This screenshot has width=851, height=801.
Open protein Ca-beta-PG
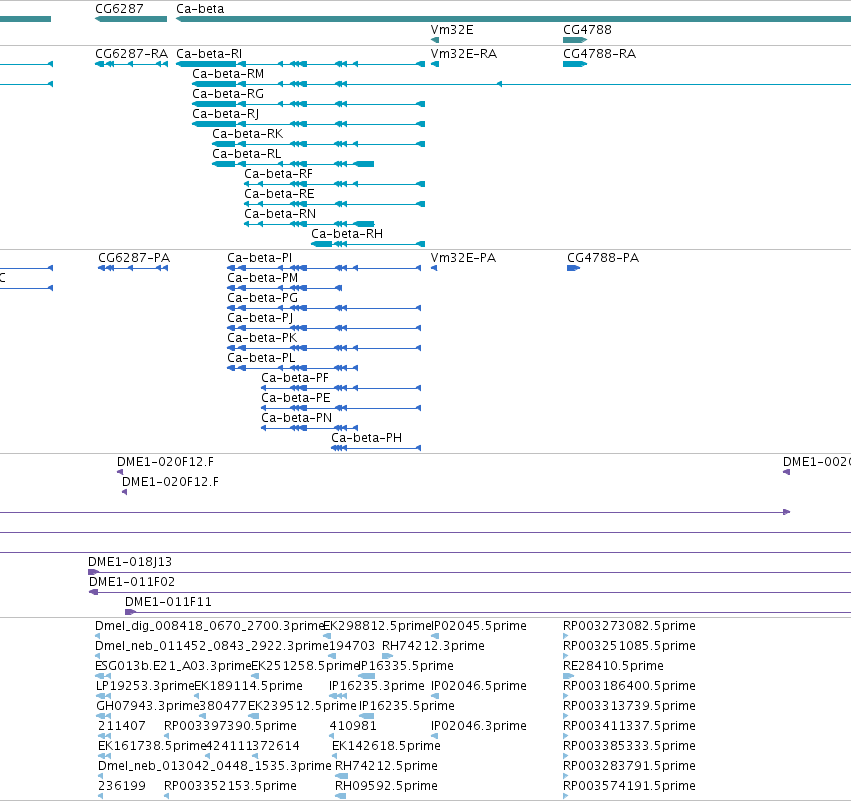coord(263,298)
